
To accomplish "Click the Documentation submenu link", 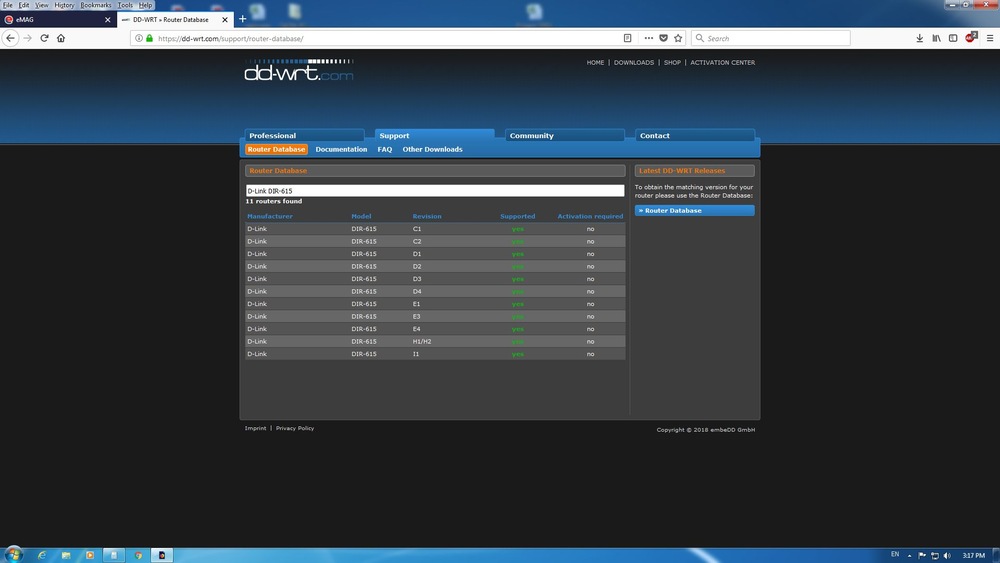I will tap(341, 149).
